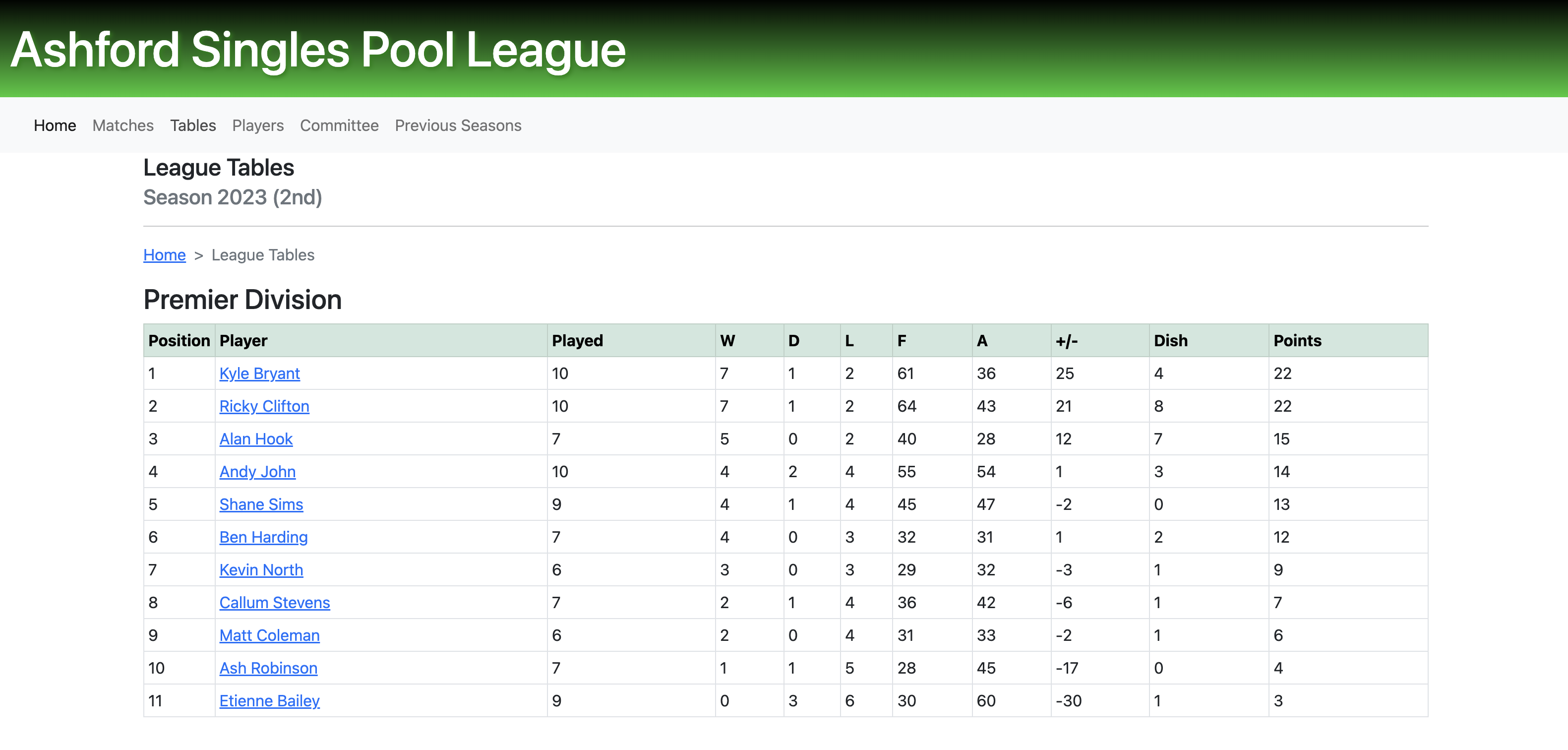Visit the Committee page
This screenshot has height=750, width=1568.
(x=339, y=125)
